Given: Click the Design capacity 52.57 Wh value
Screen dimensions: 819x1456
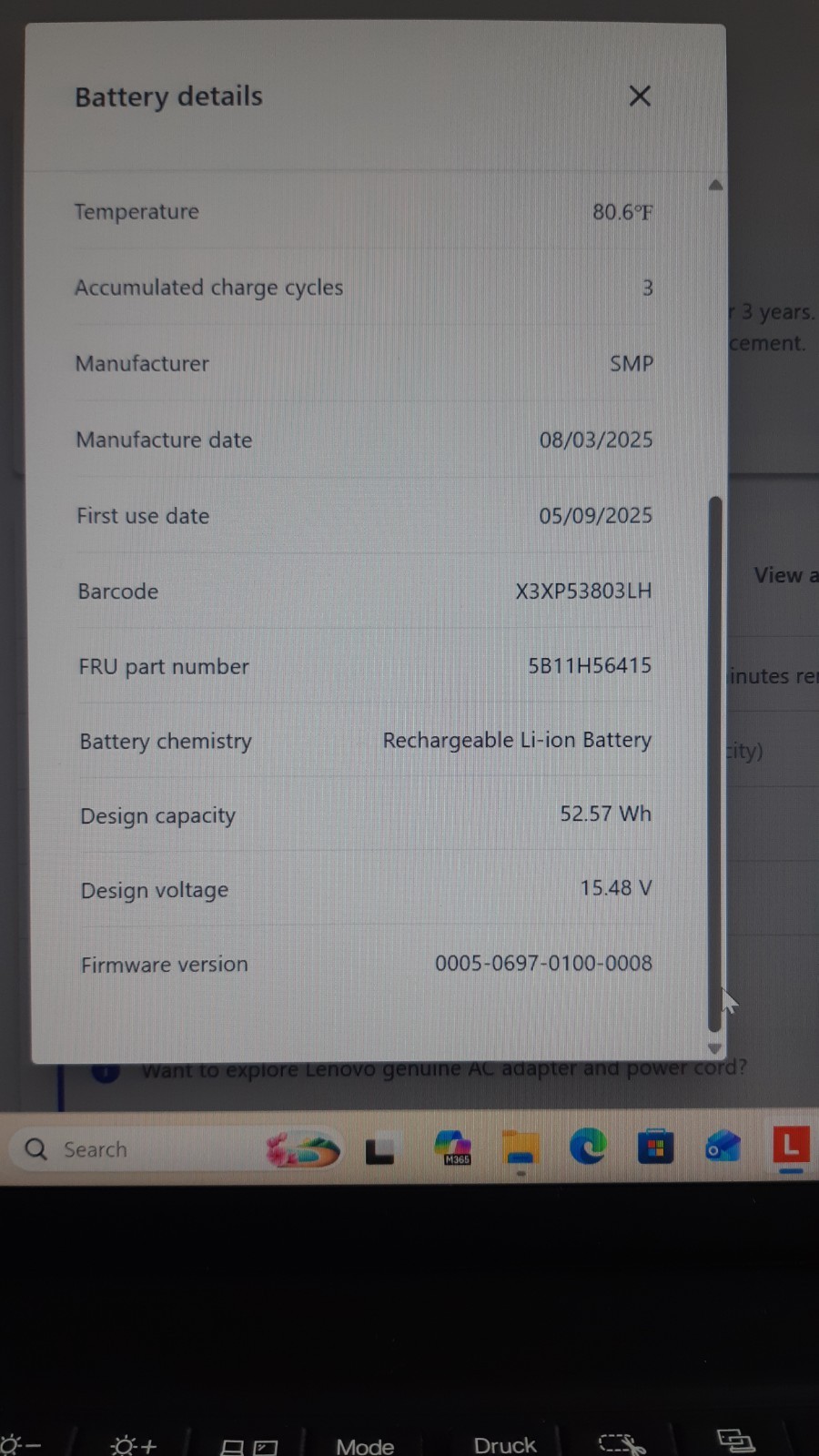Looking at the screenshot, I should click(x=605, y=814).
